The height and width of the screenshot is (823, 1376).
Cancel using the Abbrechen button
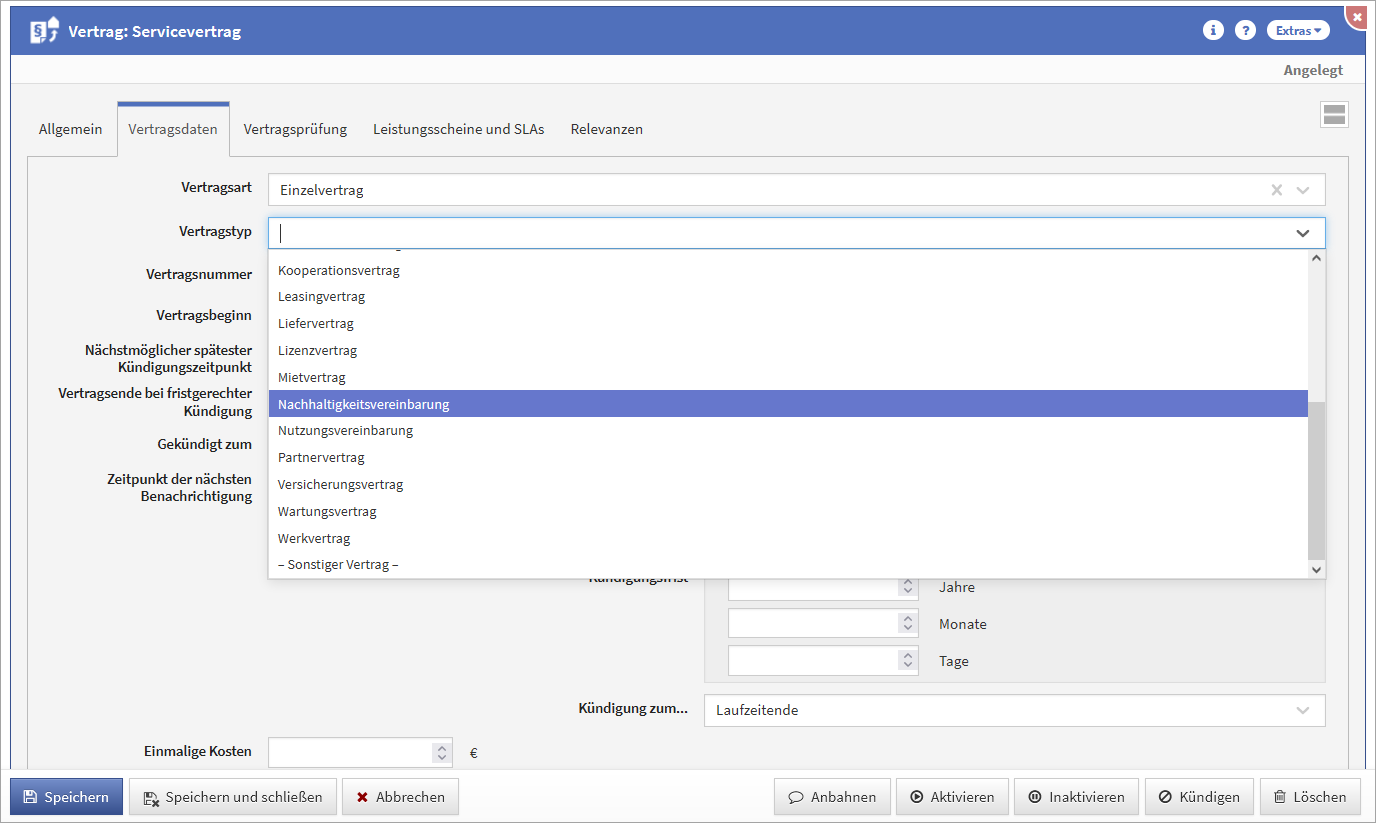[400, 797]
